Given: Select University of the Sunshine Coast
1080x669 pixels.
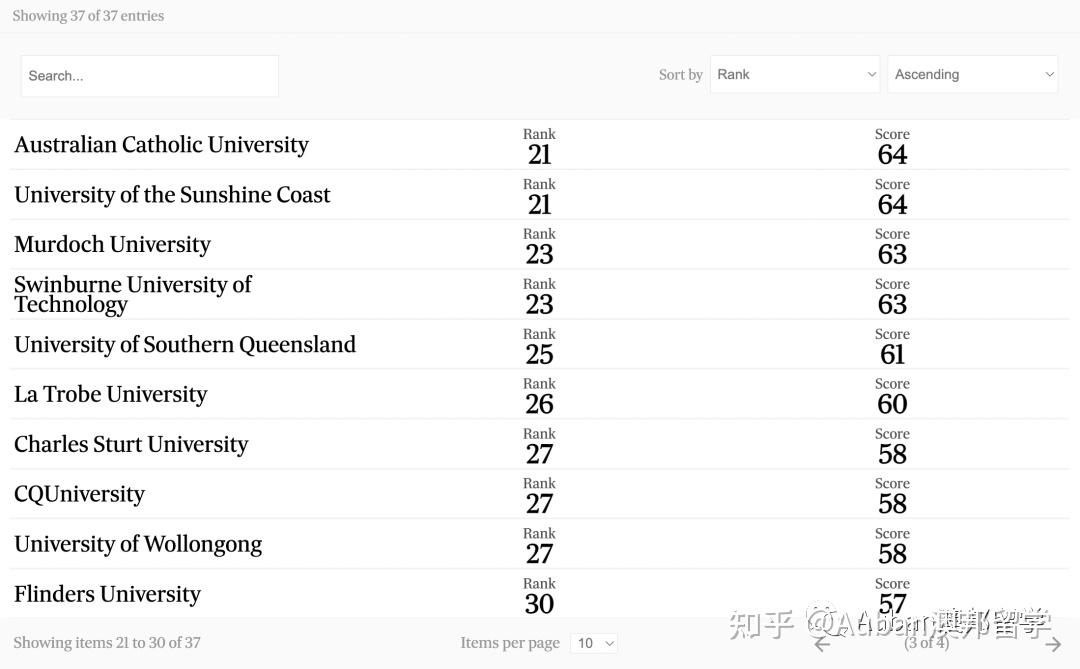Looking at the screenshot, I should coord(172,195).
